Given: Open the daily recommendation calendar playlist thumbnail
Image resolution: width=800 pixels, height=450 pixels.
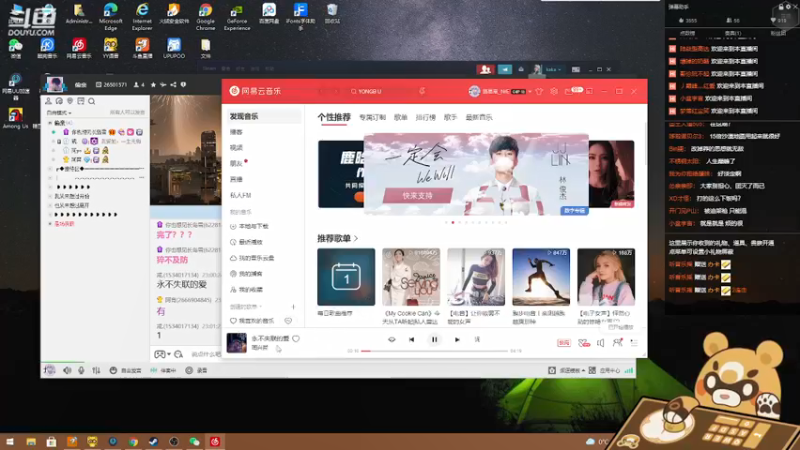Looking at the screenshot, I should tap(346, 277).
